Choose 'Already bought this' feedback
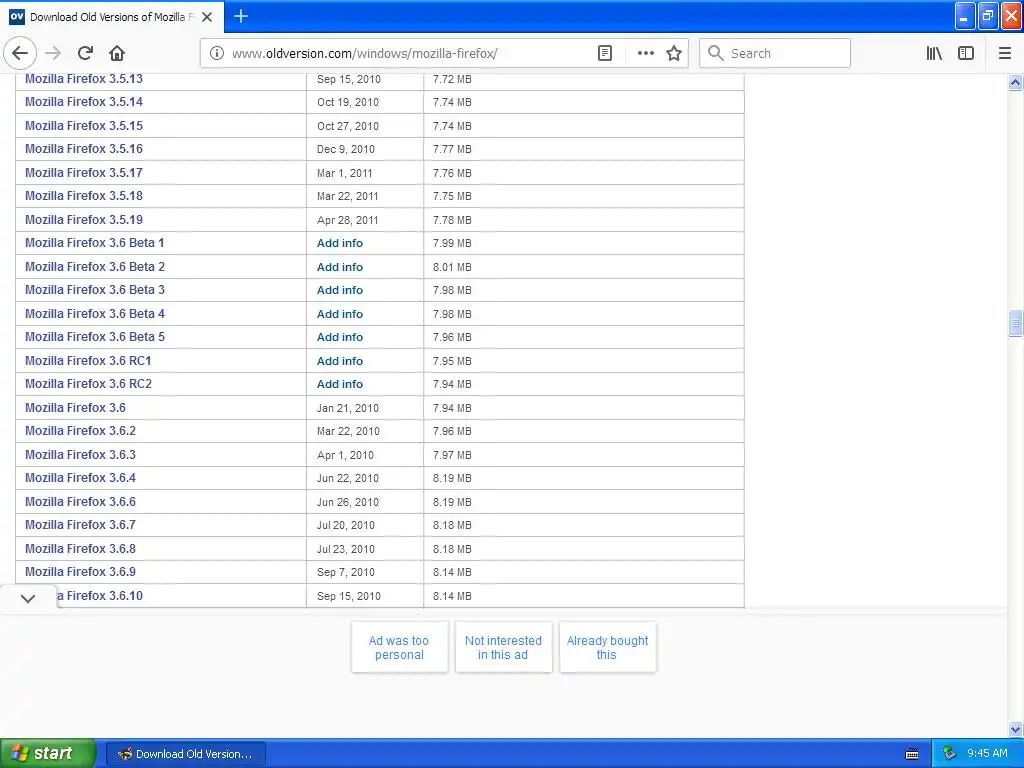 click(607, 647)
